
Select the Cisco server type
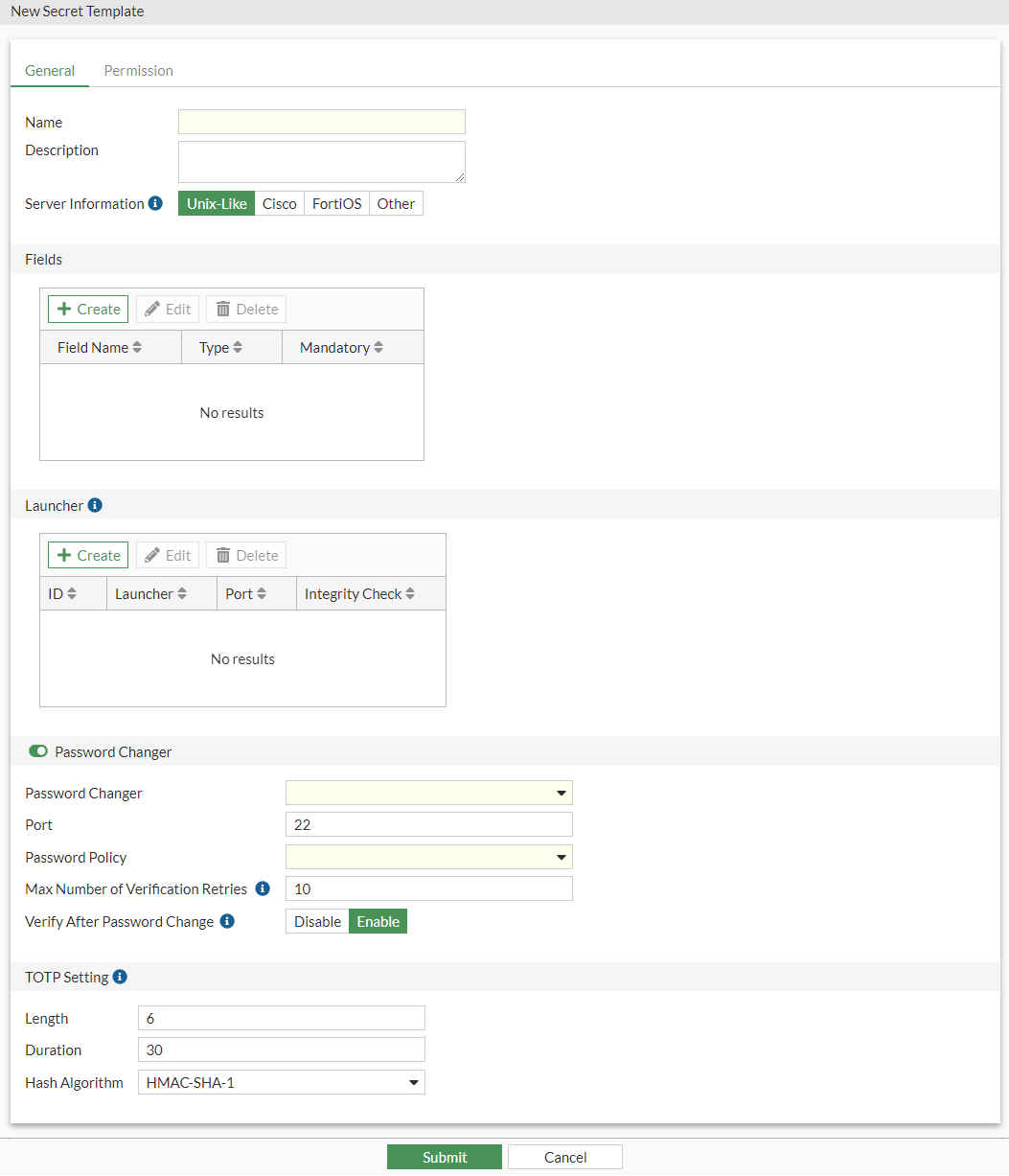point(279,203)
